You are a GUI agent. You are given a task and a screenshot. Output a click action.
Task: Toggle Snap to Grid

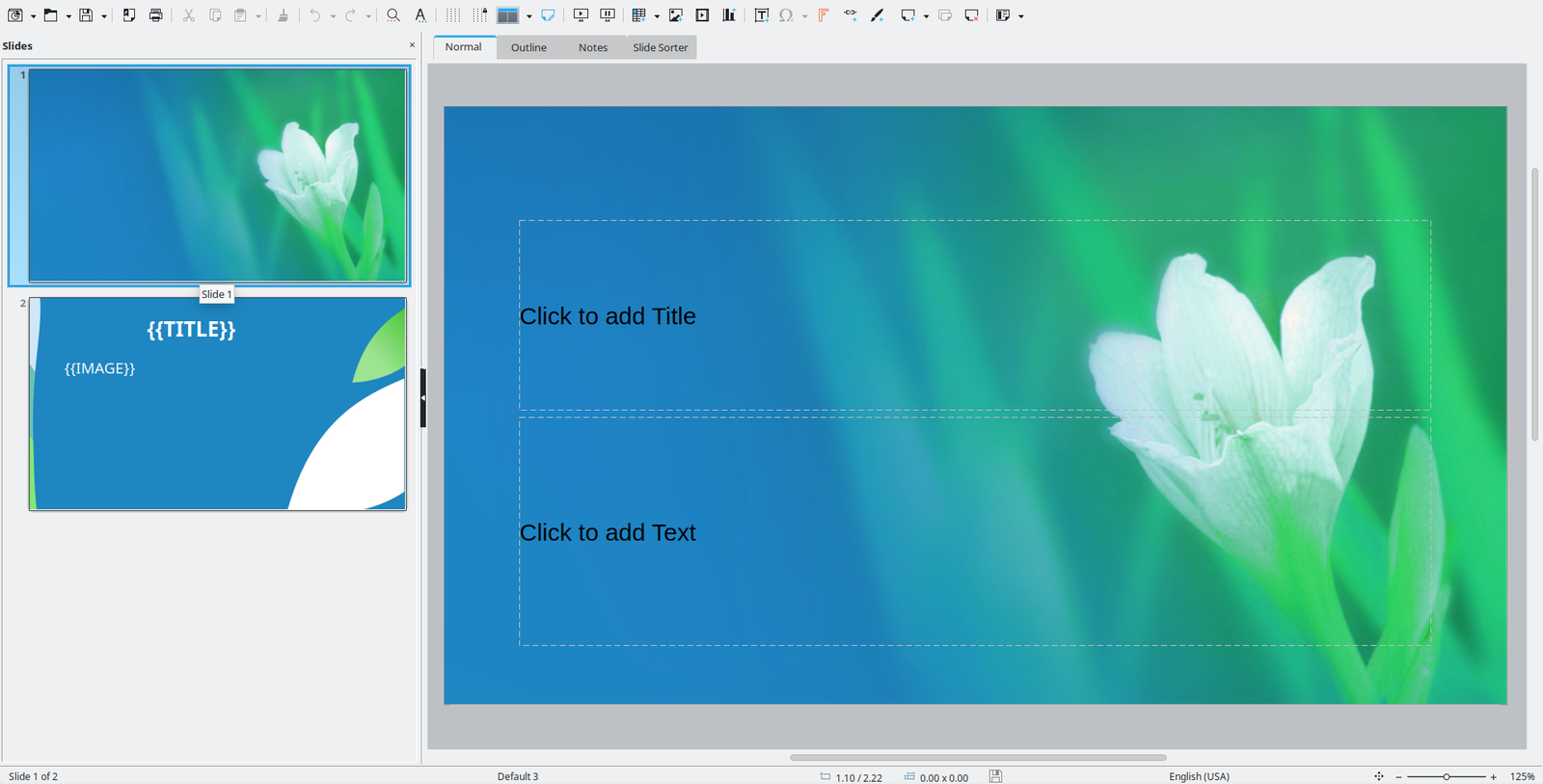(x=479, y=15)
